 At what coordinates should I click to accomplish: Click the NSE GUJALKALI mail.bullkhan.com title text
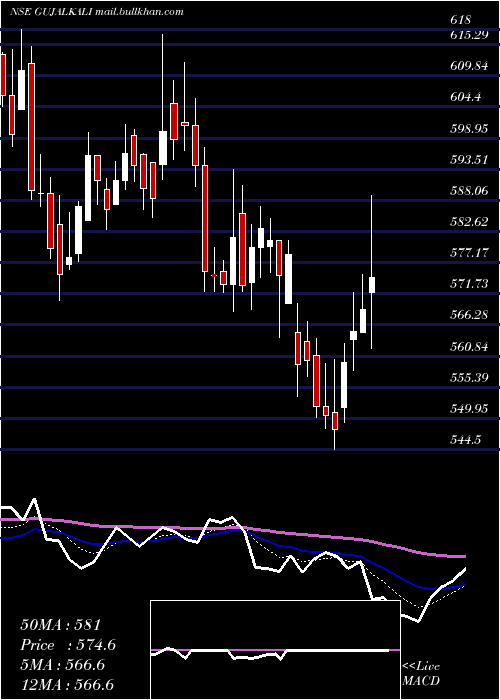[x=96, y=12]
